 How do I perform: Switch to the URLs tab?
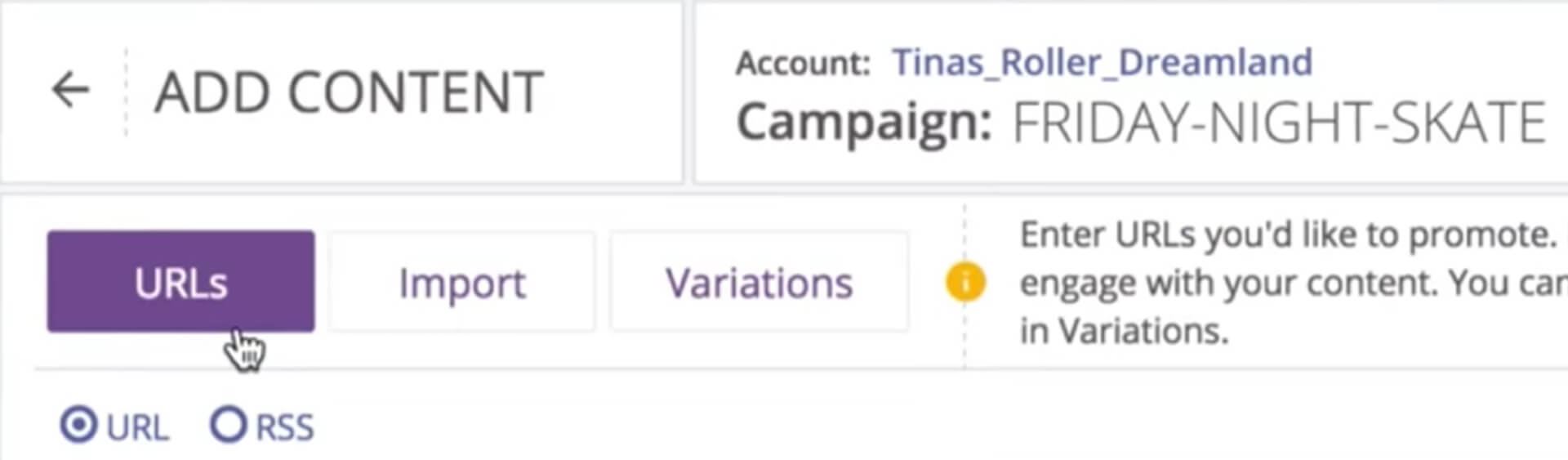click(x=180, y=282)
